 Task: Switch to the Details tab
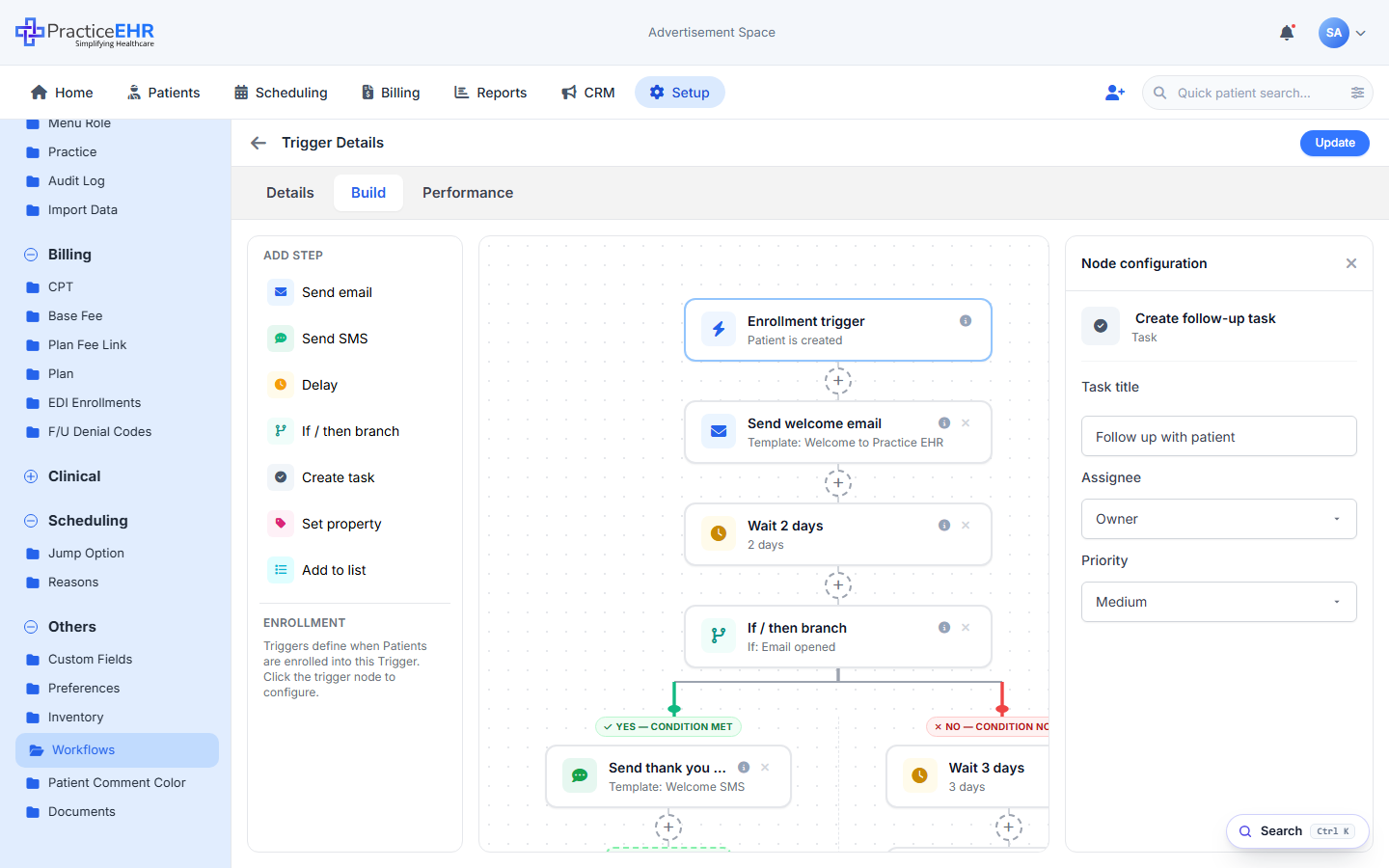tap(290, 193)
